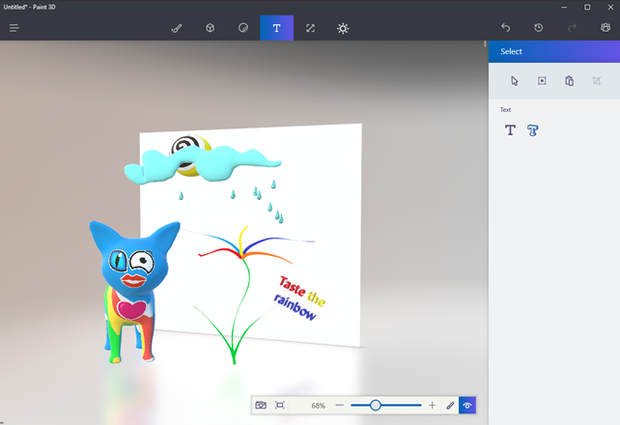Select the active Text tool tab
The height and width of the screenshot is (425, 620).
(277, 28)
